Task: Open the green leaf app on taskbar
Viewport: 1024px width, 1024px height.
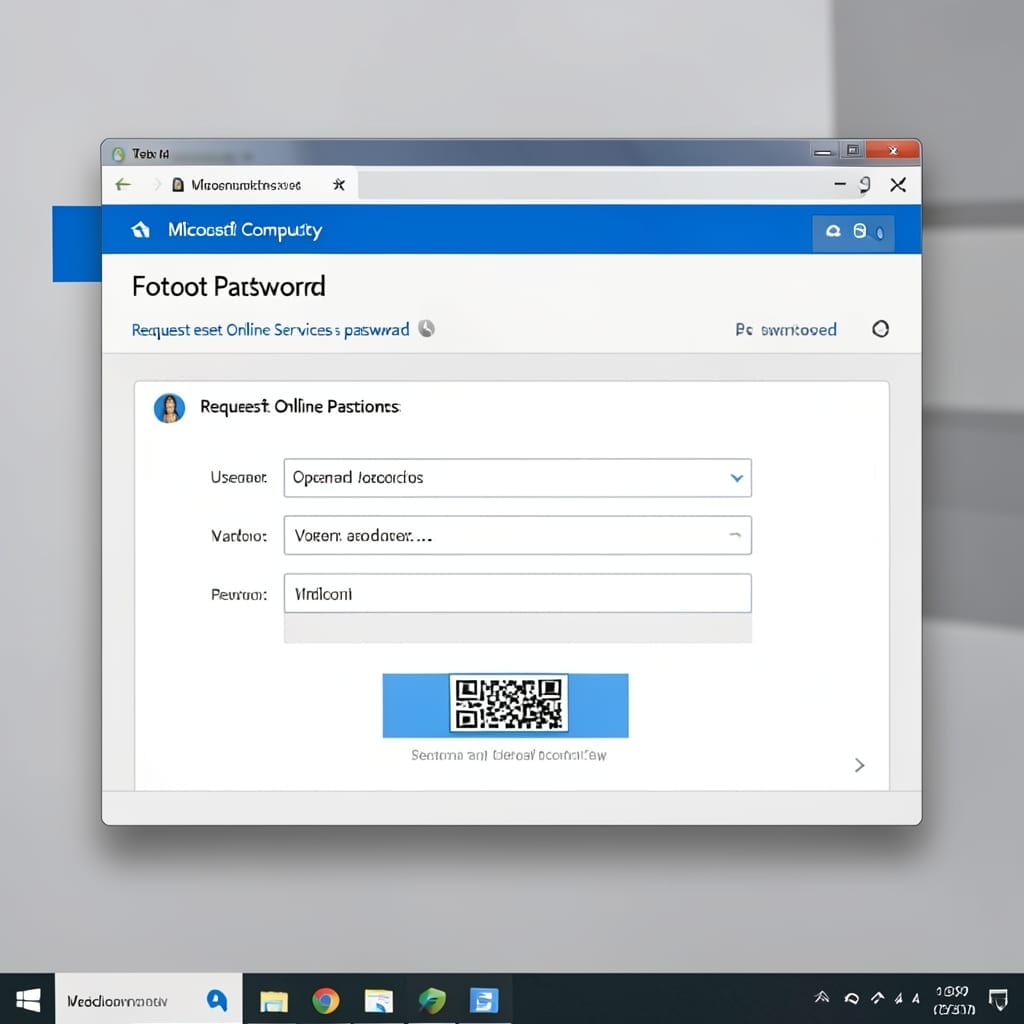Action: click(x=432, y=1000)
